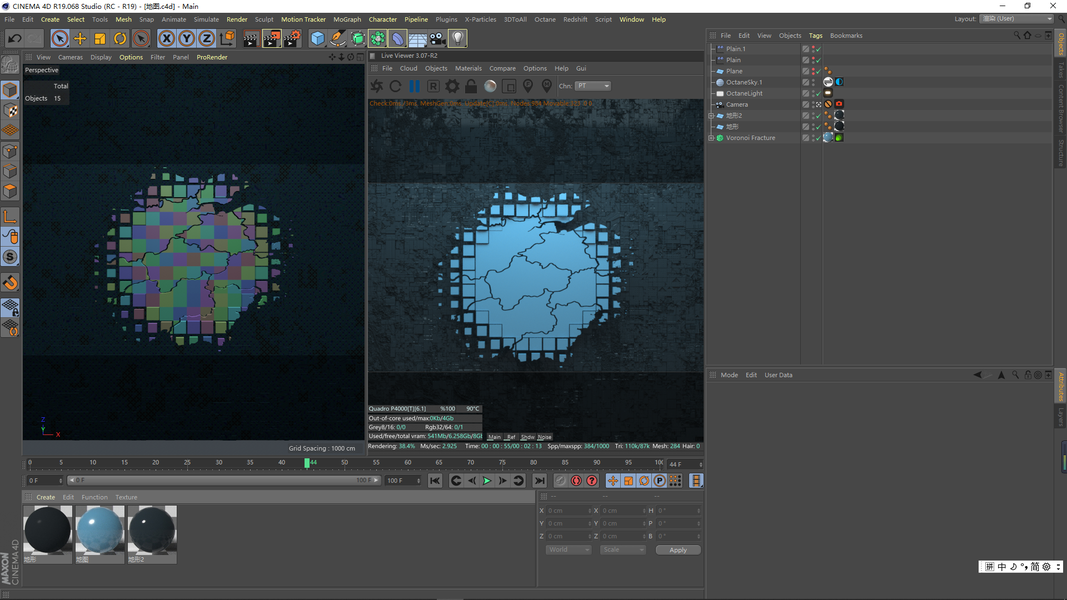Click the Autokeying button
The image size is (1067, 600).
click(x=576, y=481)
